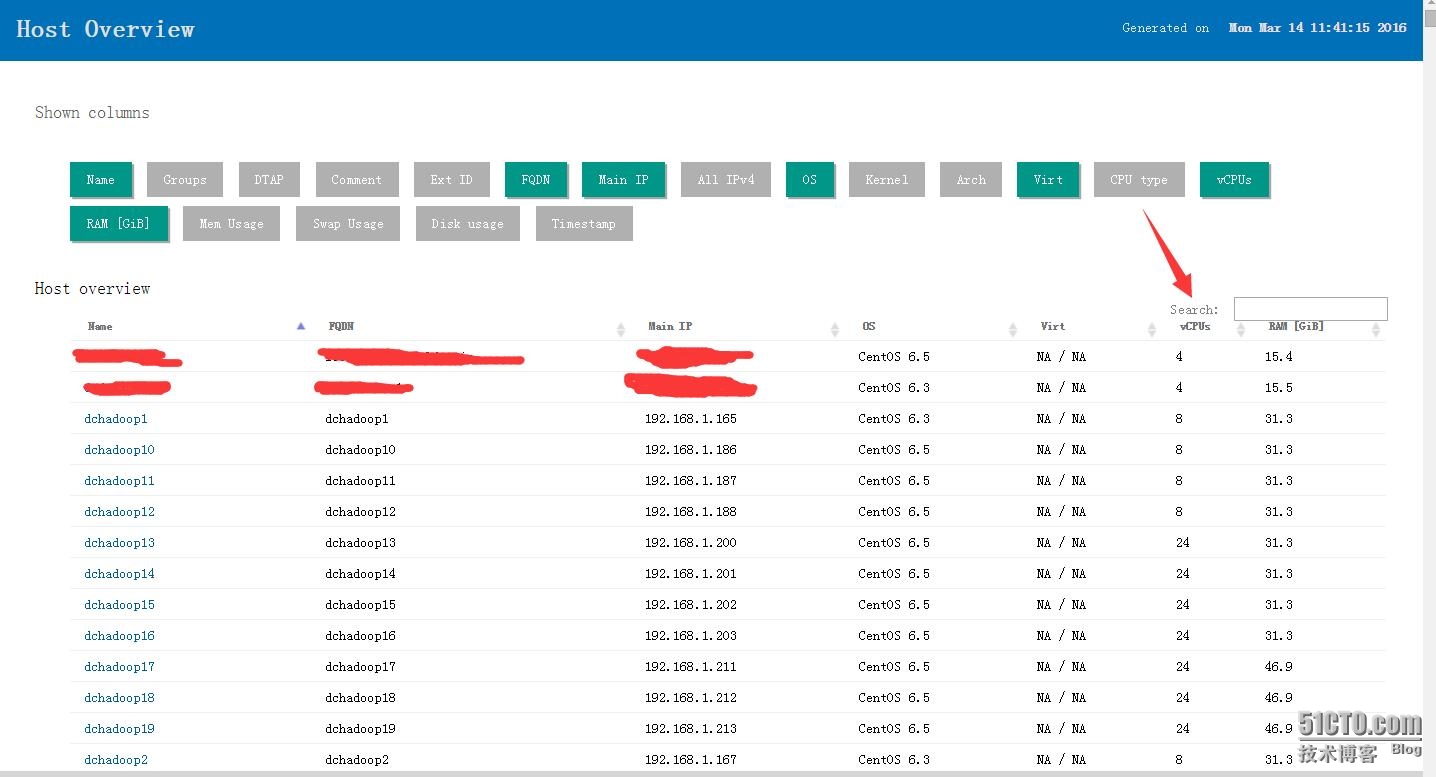Open the dchadoop17 host link
The width and height of the screenshot is (1436, 777).
[x=119, y=666]
